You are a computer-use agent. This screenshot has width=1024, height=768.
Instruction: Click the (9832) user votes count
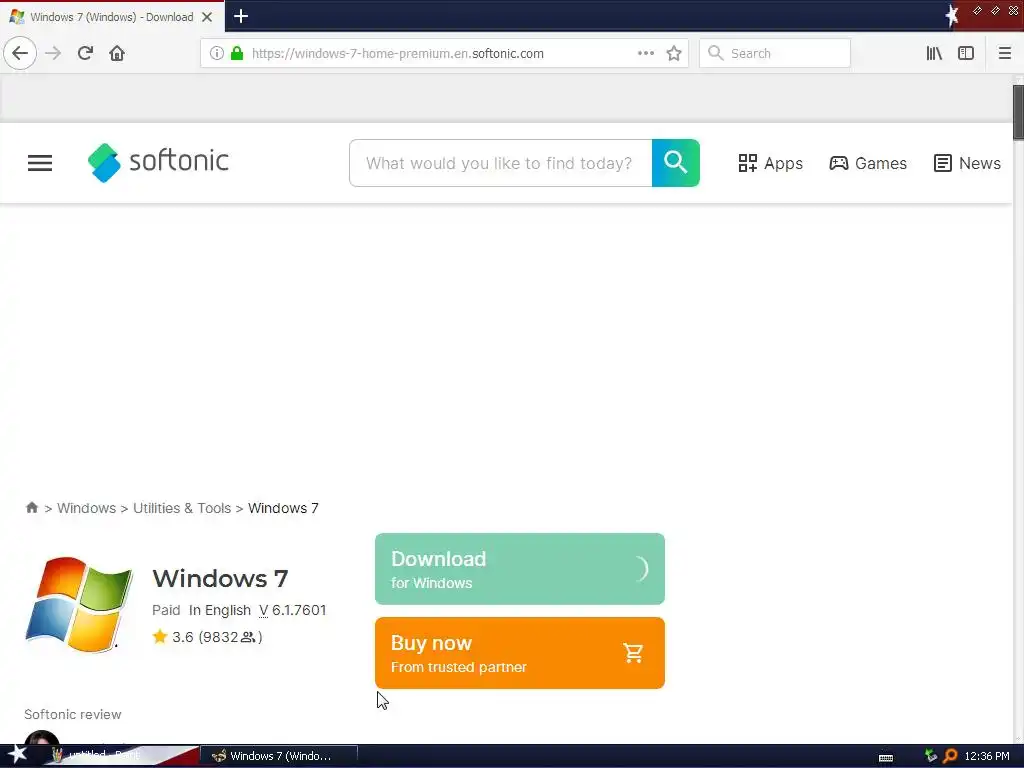click(231, 637)
